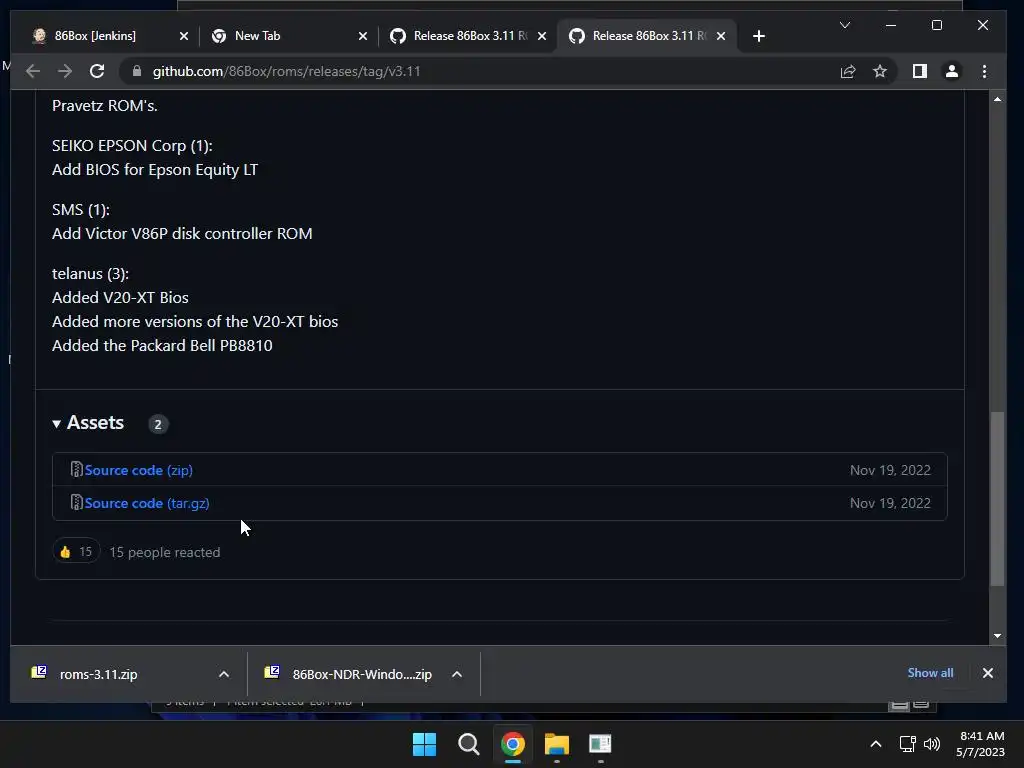Expand options for 86Box-NDR download
This screenshot has height=768, width=1024.
click(x=456, y=674)
